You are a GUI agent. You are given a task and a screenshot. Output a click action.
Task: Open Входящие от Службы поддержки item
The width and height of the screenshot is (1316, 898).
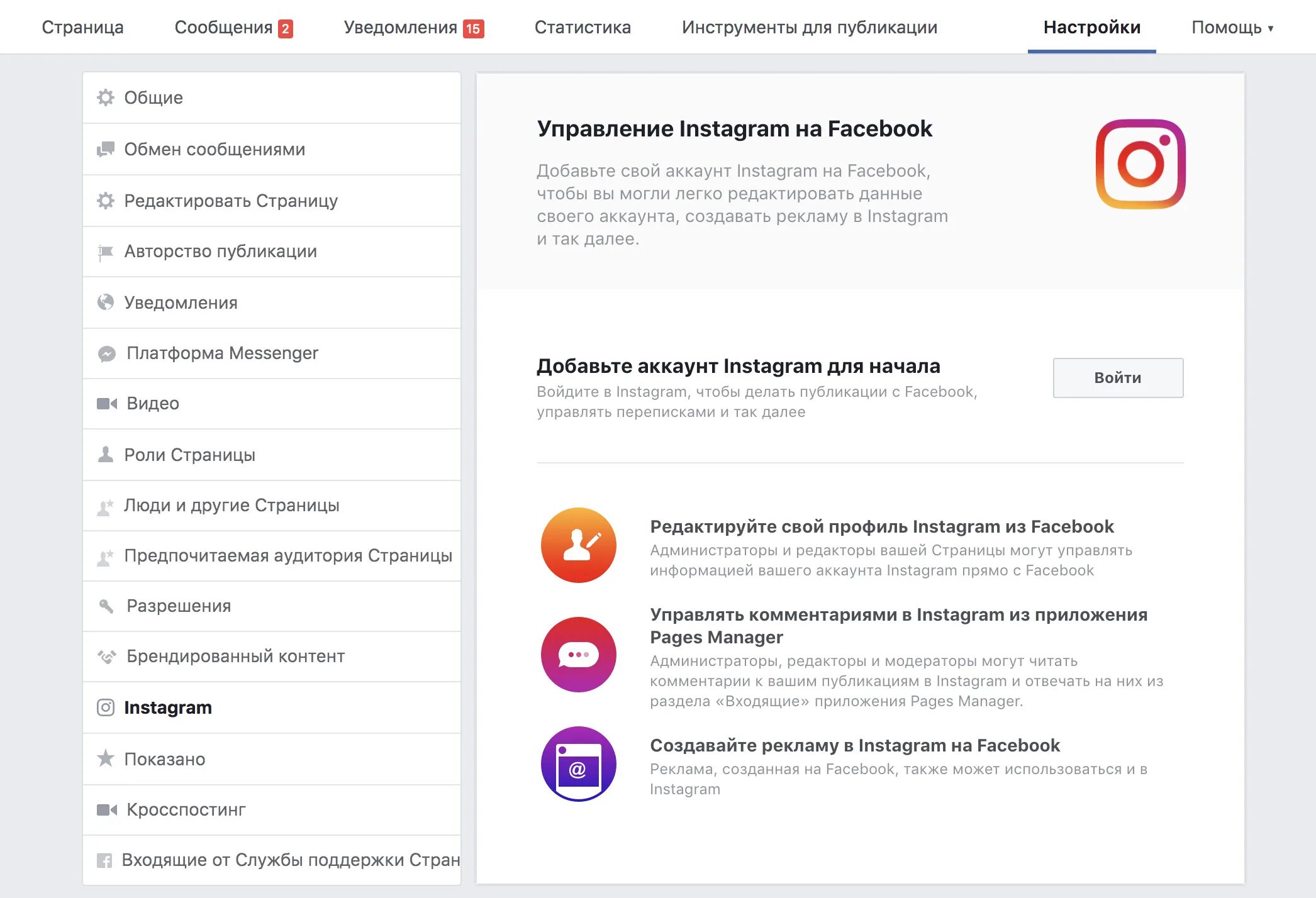pyautogui.click(x=290, y=860)
